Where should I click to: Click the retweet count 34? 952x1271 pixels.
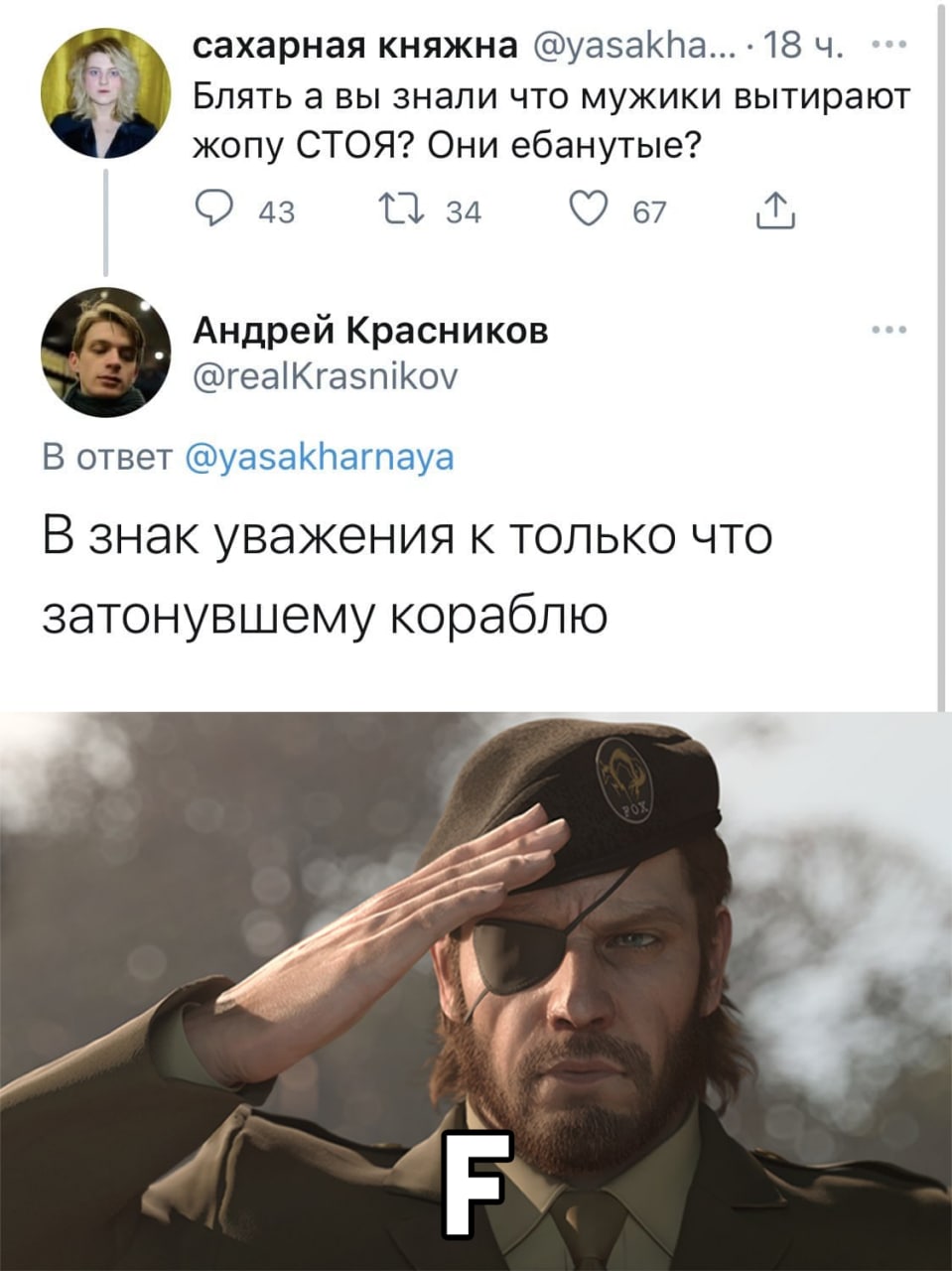coord(464,212)
